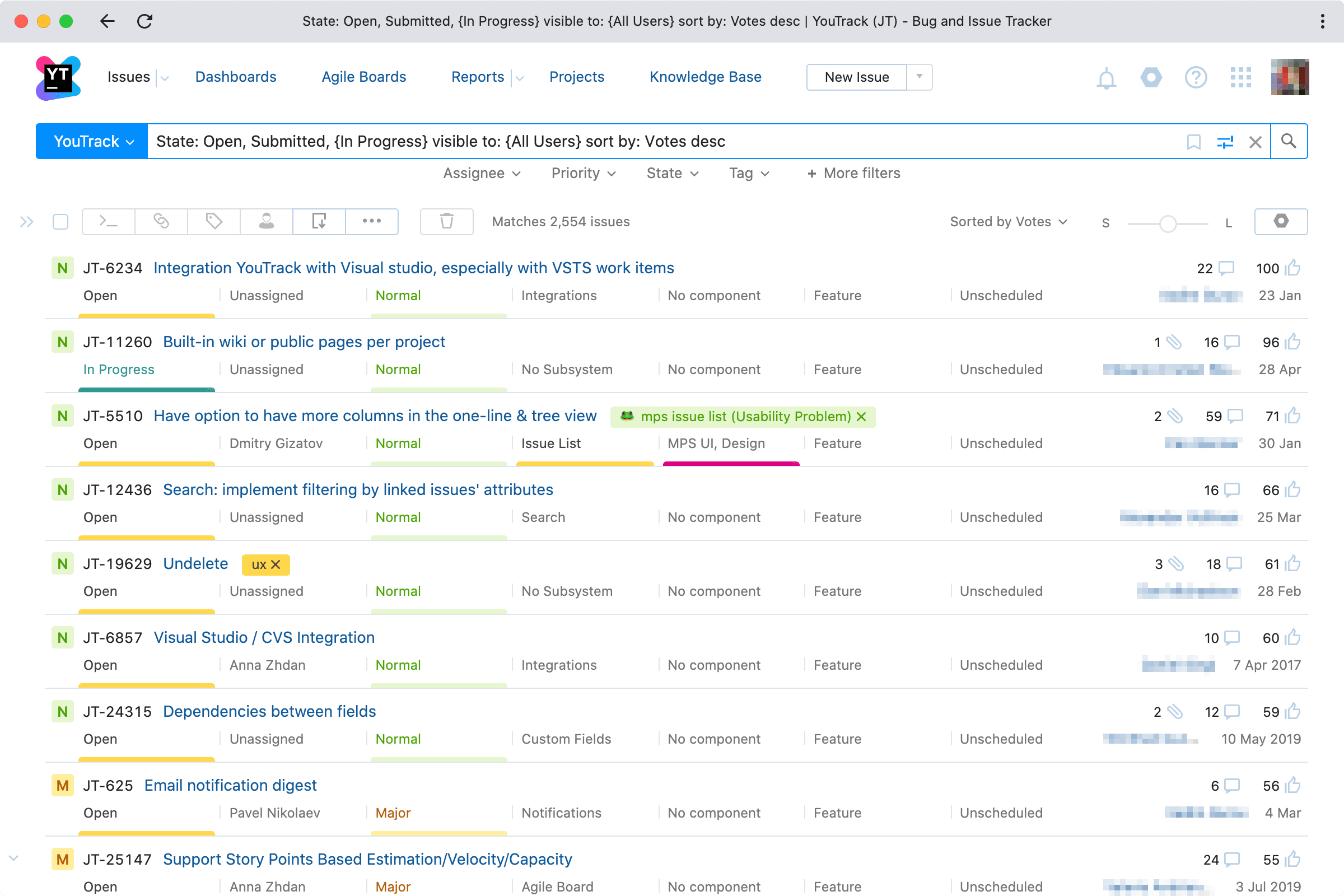Image resolution: width=1344 pixels, height=896 pixels.
Task: Open issue Visual Studio / CVS Integration
Action: pyautogui.click(x=264, y=637)
